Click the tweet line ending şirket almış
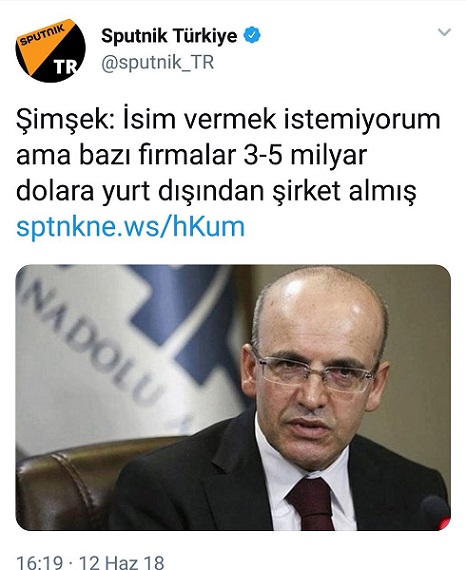 [x=216, y=191]
